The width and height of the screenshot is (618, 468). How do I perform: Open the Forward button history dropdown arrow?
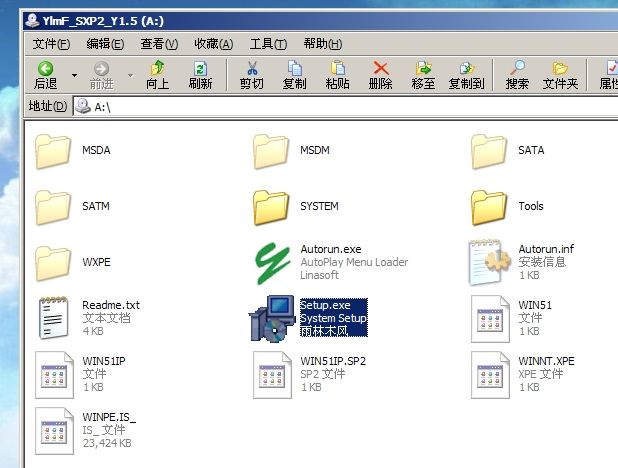[130, 75]
